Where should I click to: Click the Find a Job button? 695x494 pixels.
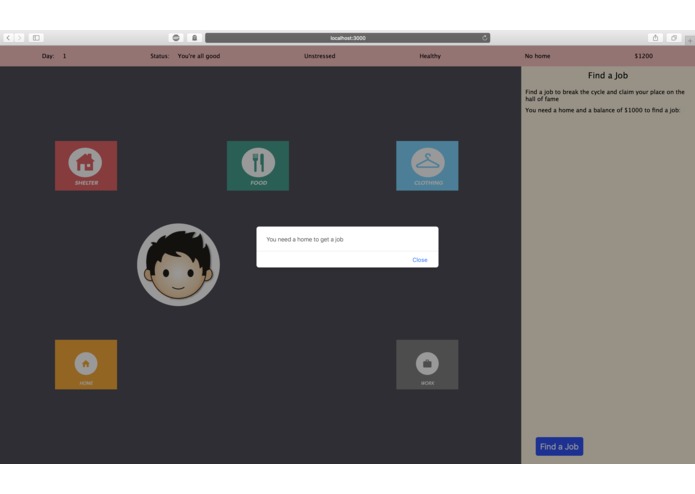[559, 447]
